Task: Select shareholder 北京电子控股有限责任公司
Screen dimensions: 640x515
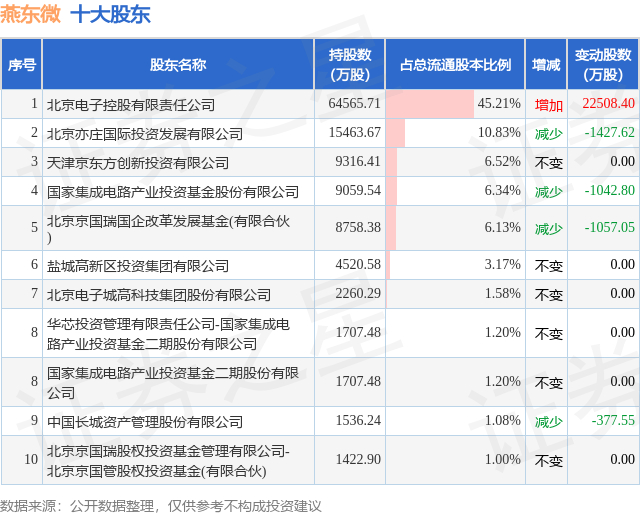Action: (131, 105)
